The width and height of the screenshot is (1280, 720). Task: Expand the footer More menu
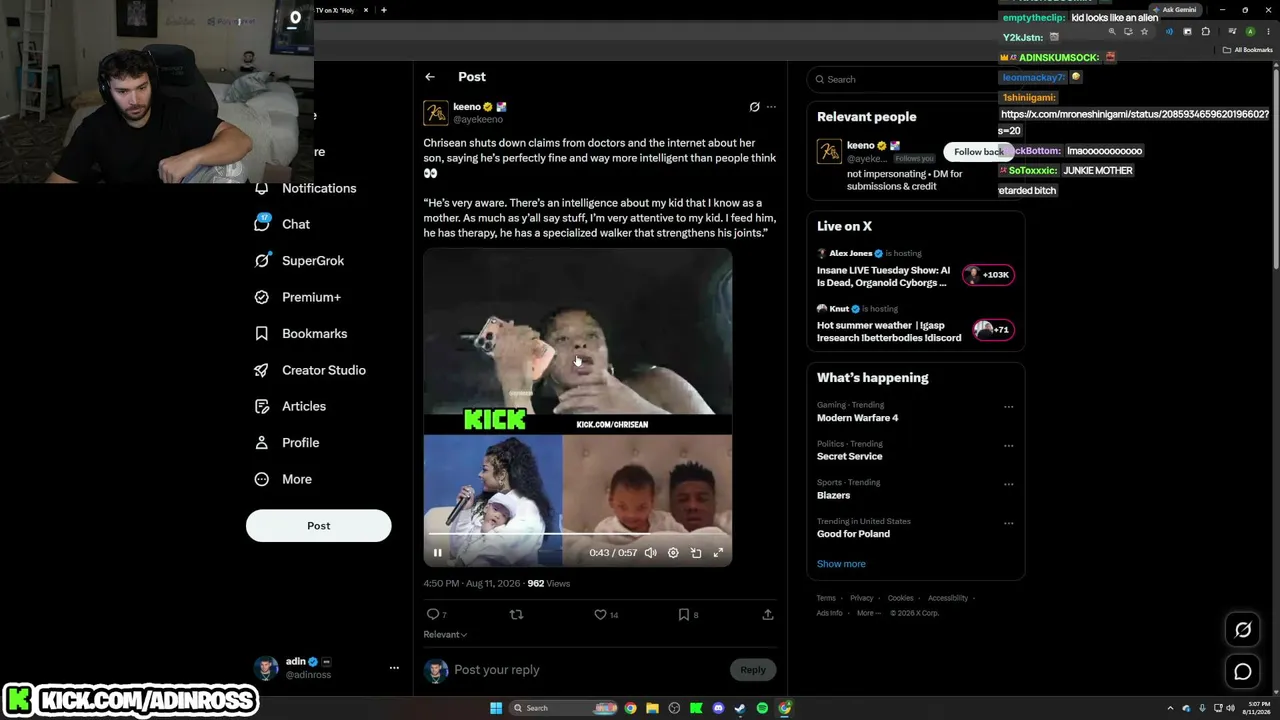867,613
